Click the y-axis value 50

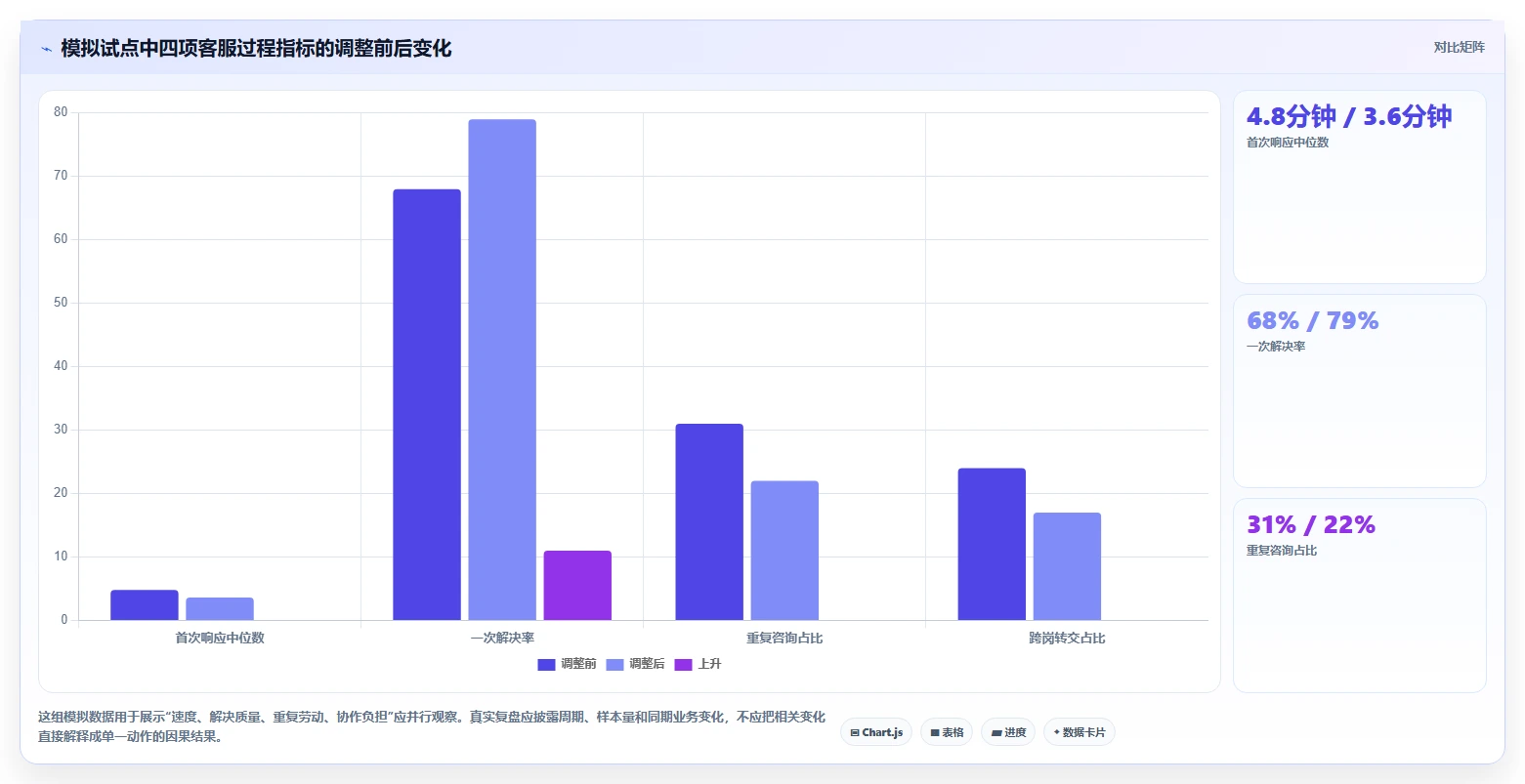pyautogui.click(x=61, y=303)
